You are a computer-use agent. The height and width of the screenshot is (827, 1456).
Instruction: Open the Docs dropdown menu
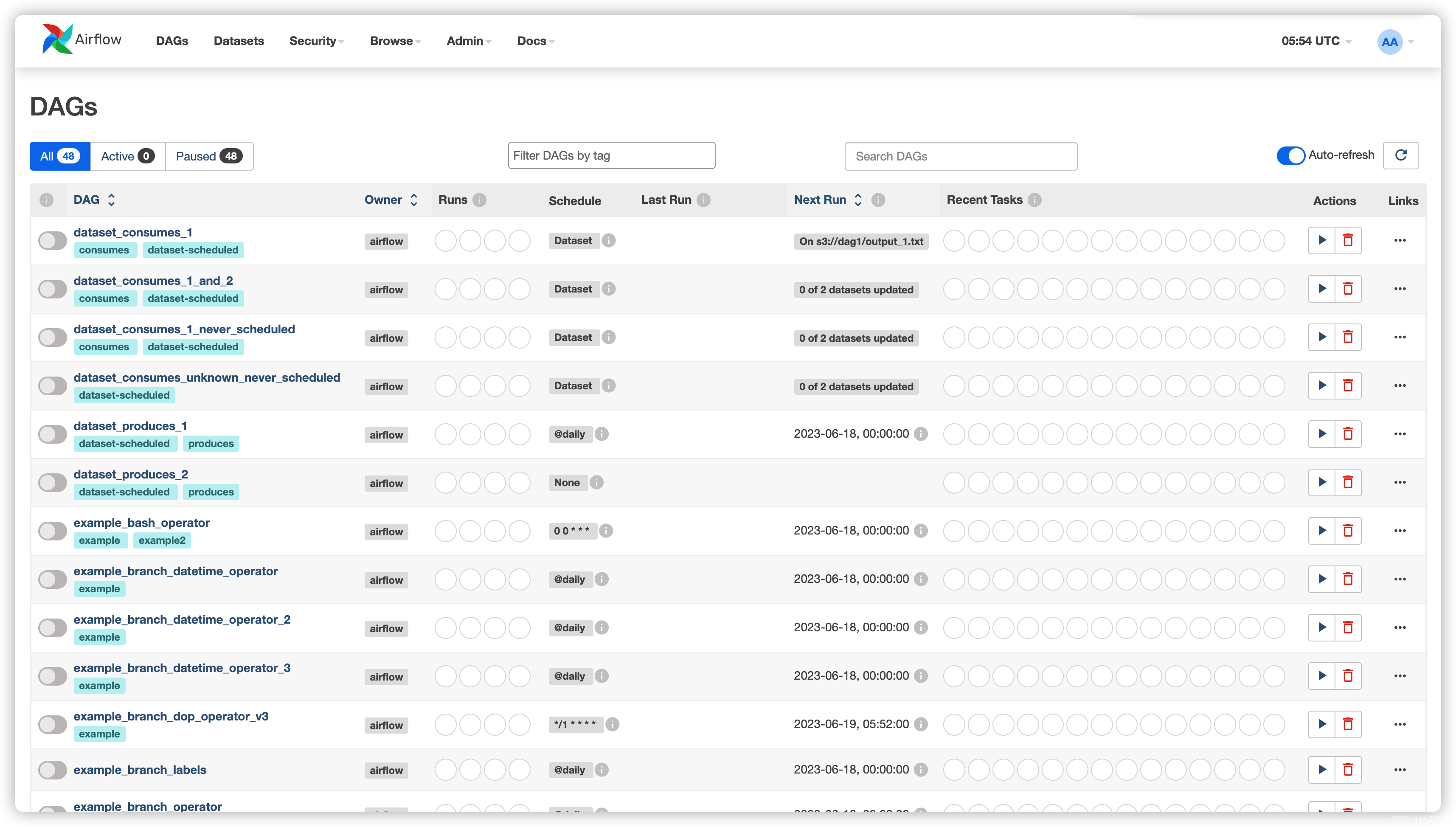click(x=536, y=41)
